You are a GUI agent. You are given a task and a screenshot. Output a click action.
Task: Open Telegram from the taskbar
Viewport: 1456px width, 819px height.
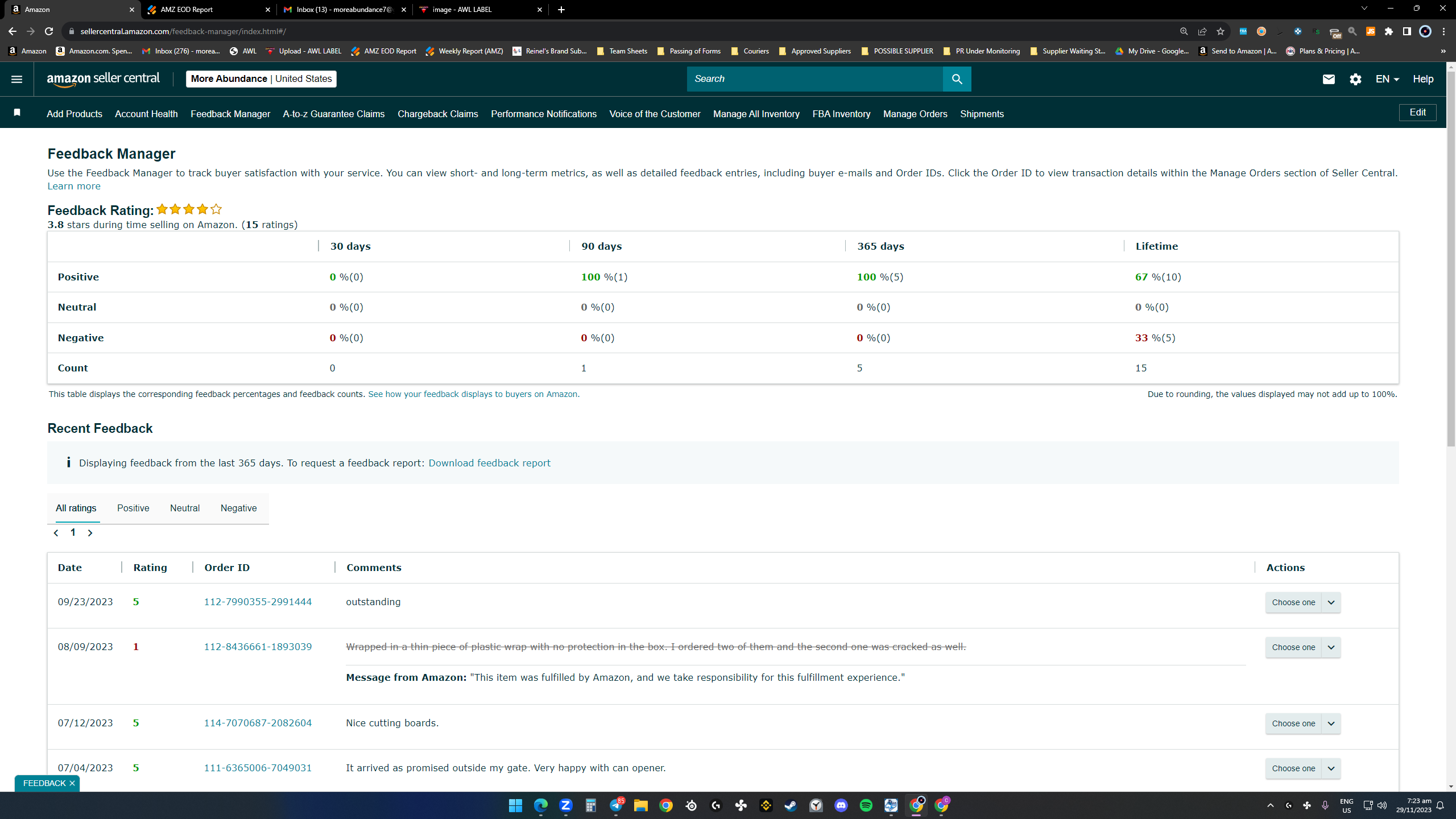coord(616,805)
